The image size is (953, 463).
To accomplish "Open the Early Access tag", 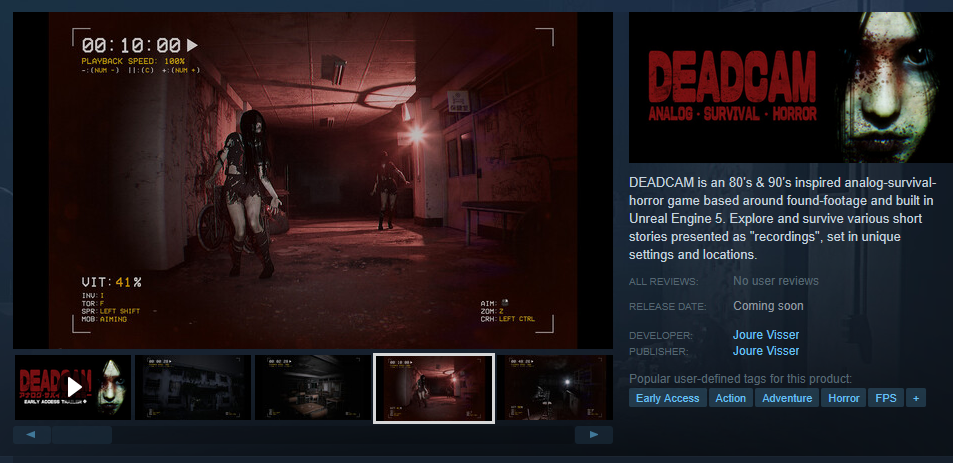I will coord(667,398).
